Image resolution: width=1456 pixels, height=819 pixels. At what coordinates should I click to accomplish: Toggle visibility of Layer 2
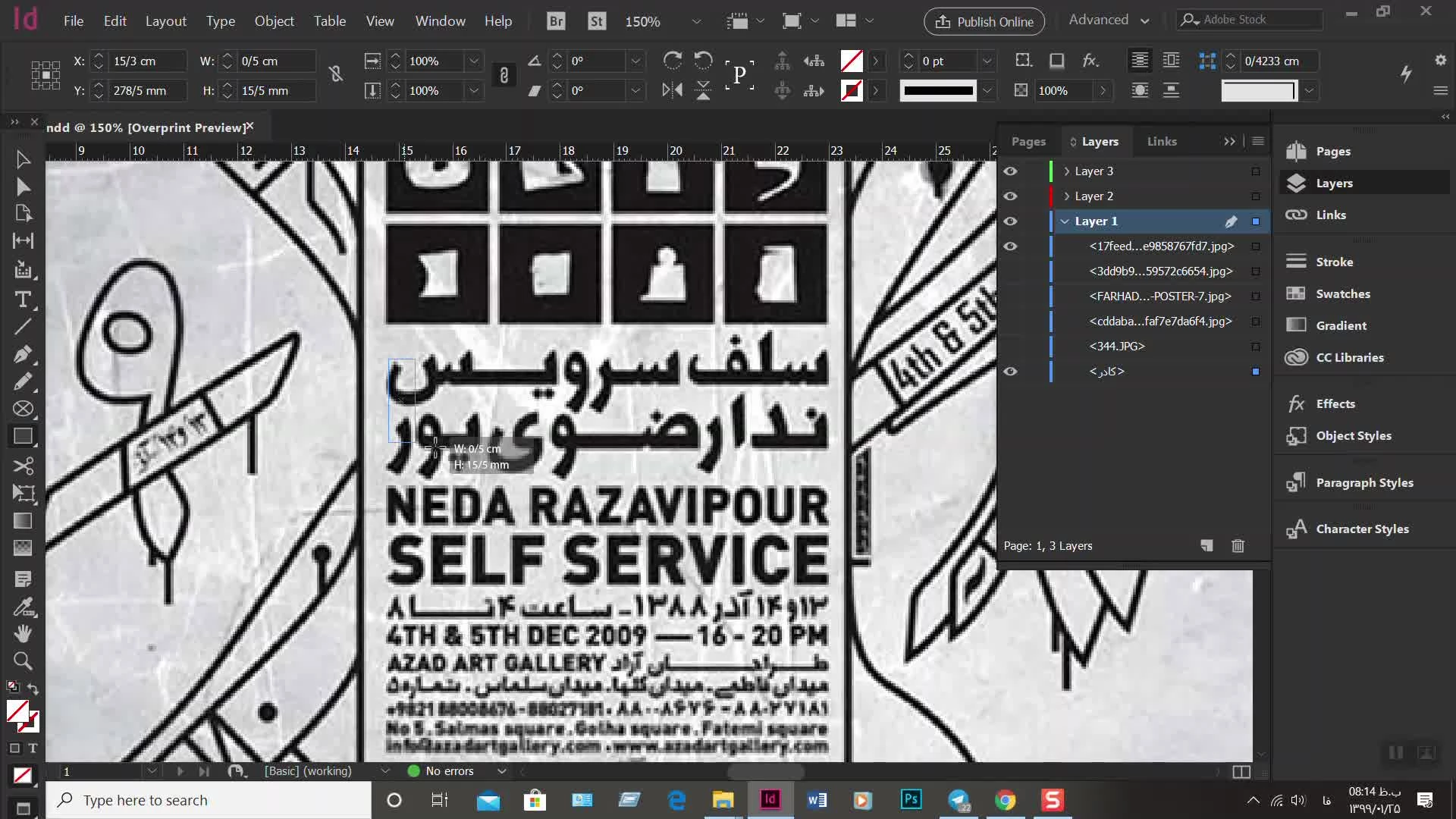[1010, 196]
